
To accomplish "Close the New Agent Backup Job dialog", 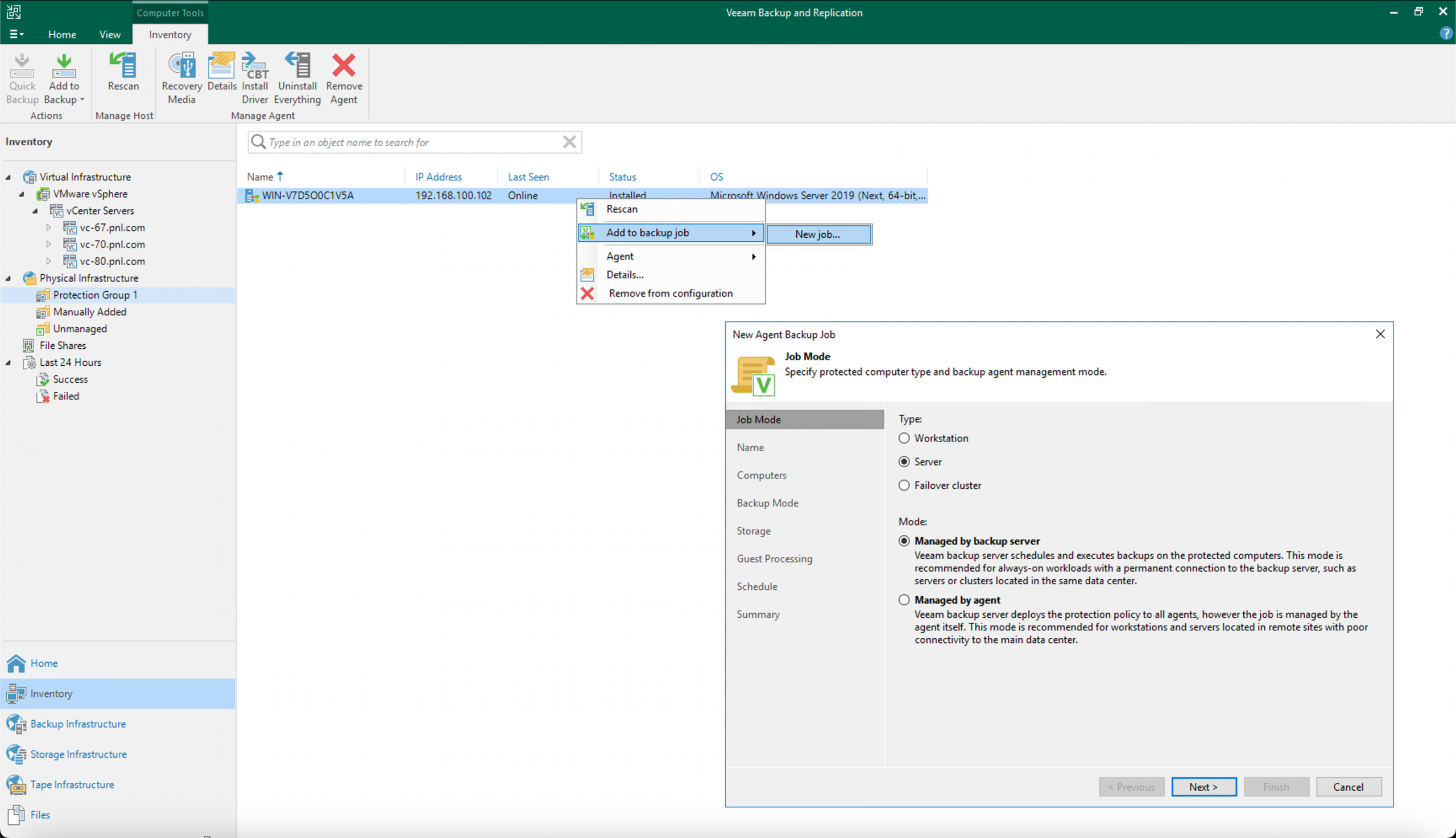I will [1379, 334].
